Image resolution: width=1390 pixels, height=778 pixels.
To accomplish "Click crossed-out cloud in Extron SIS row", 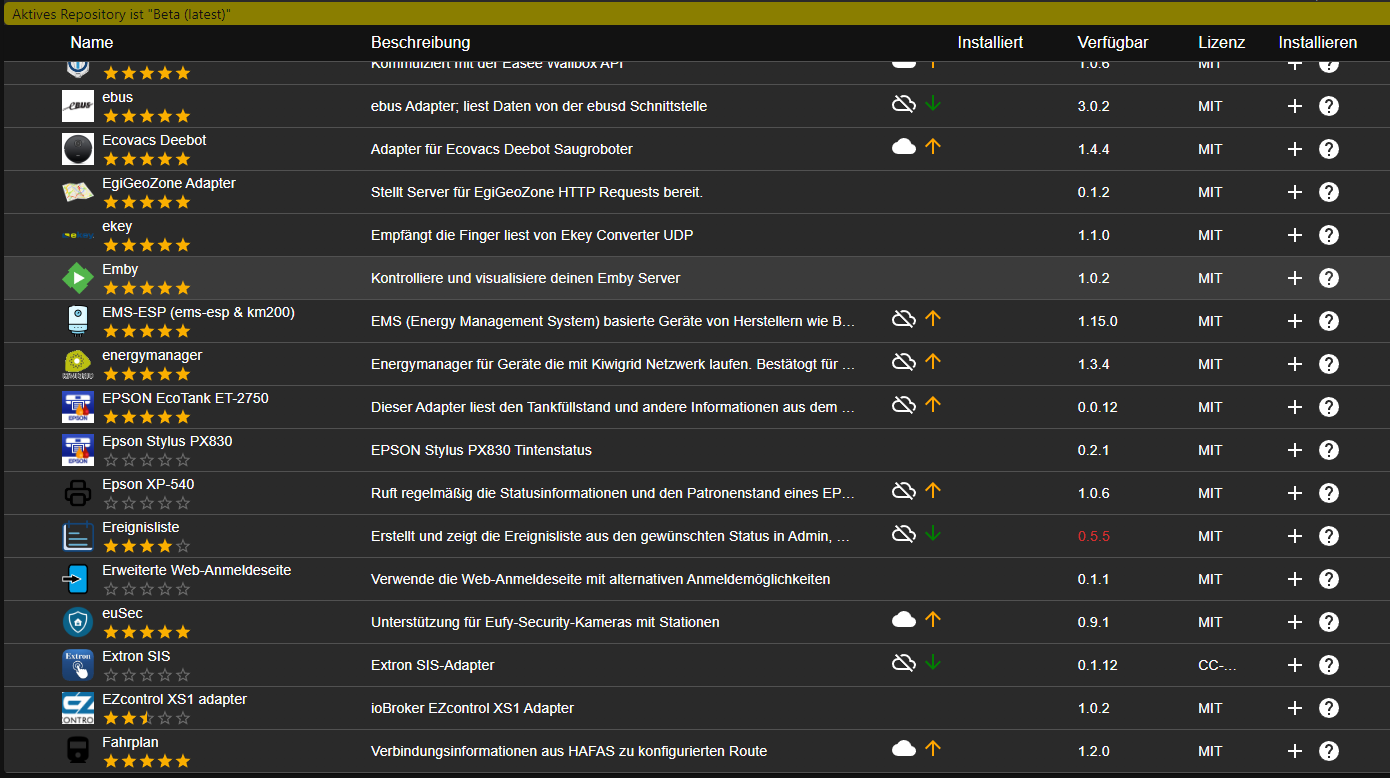I will pos(904,662).
